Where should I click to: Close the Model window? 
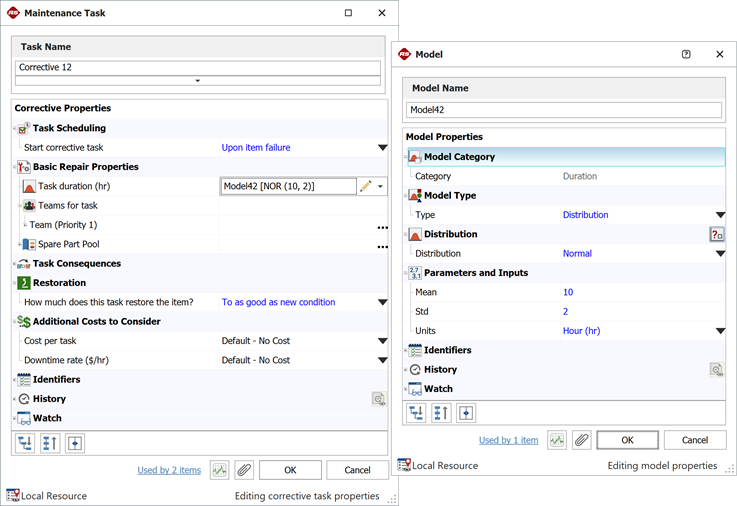(x=720, y=54)
